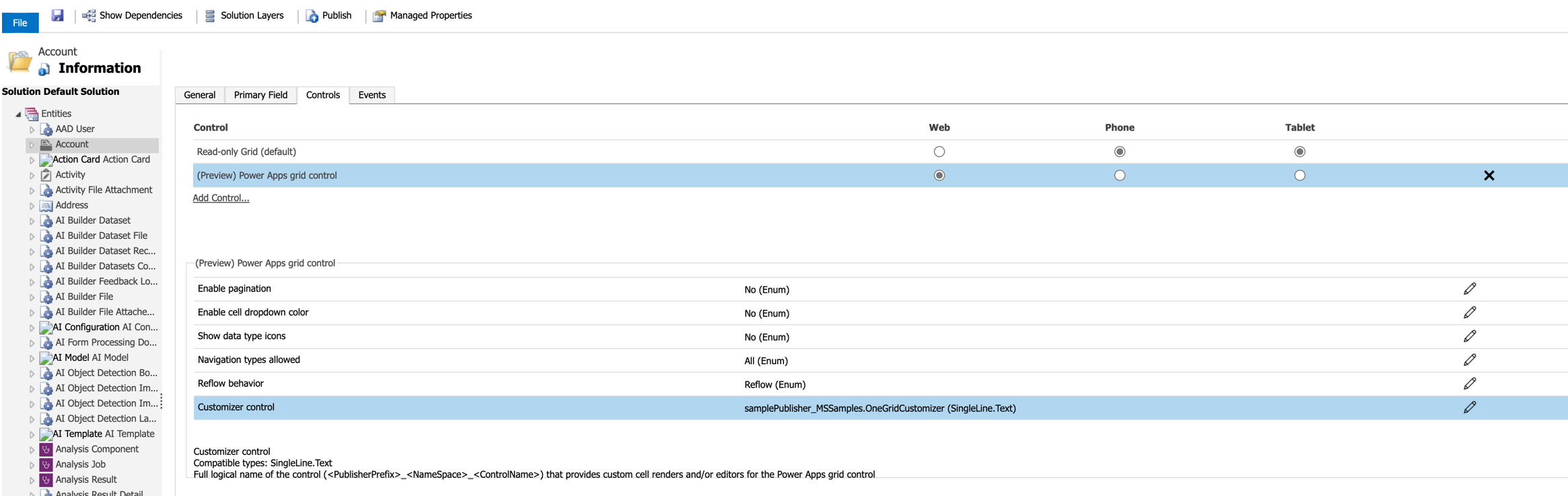Click the Save disk icon
This screenshot has height=496, width=1568.
(x=58, y=15)
